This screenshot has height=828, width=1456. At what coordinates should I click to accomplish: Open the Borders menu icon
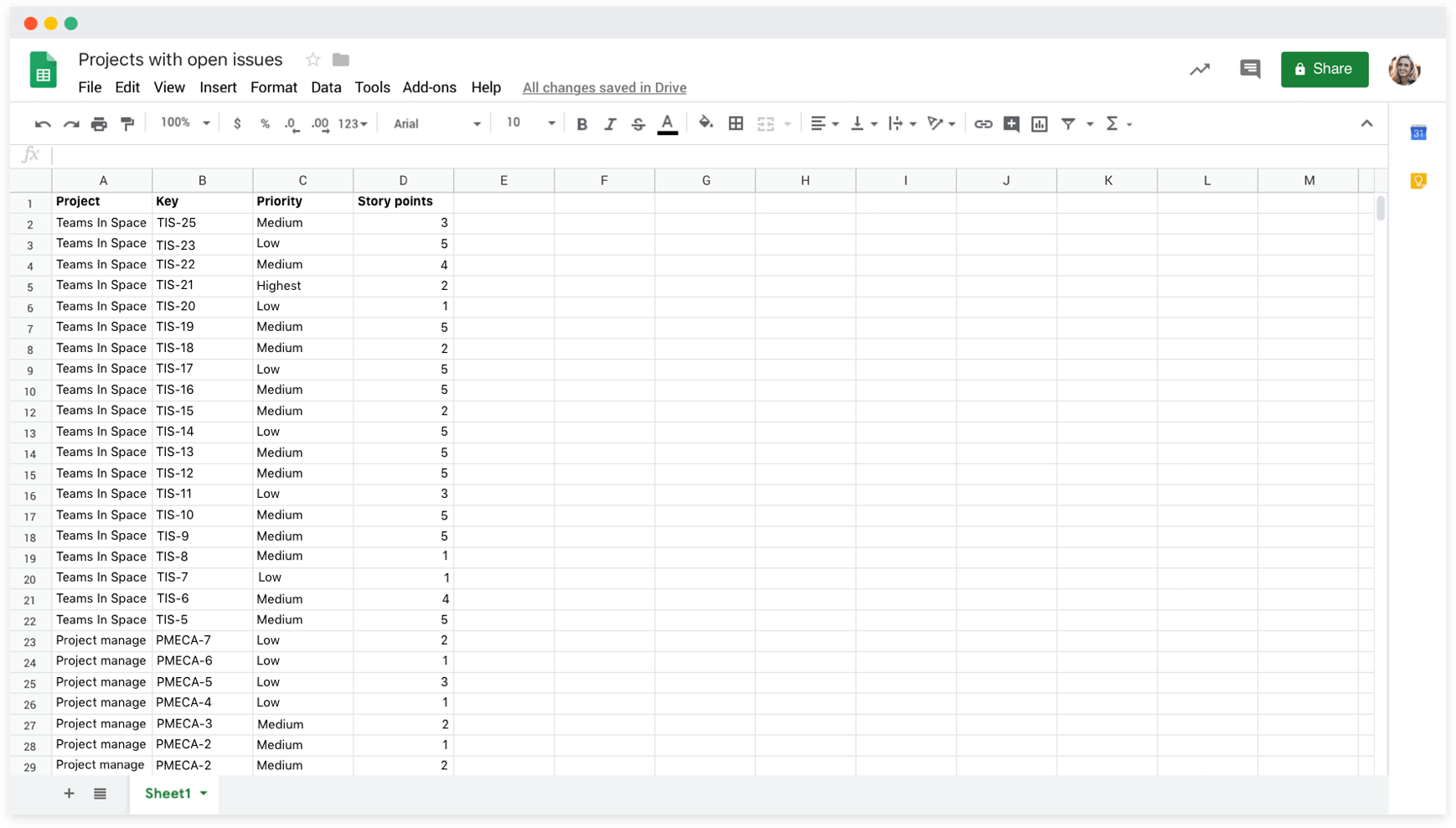pos(736,123)
